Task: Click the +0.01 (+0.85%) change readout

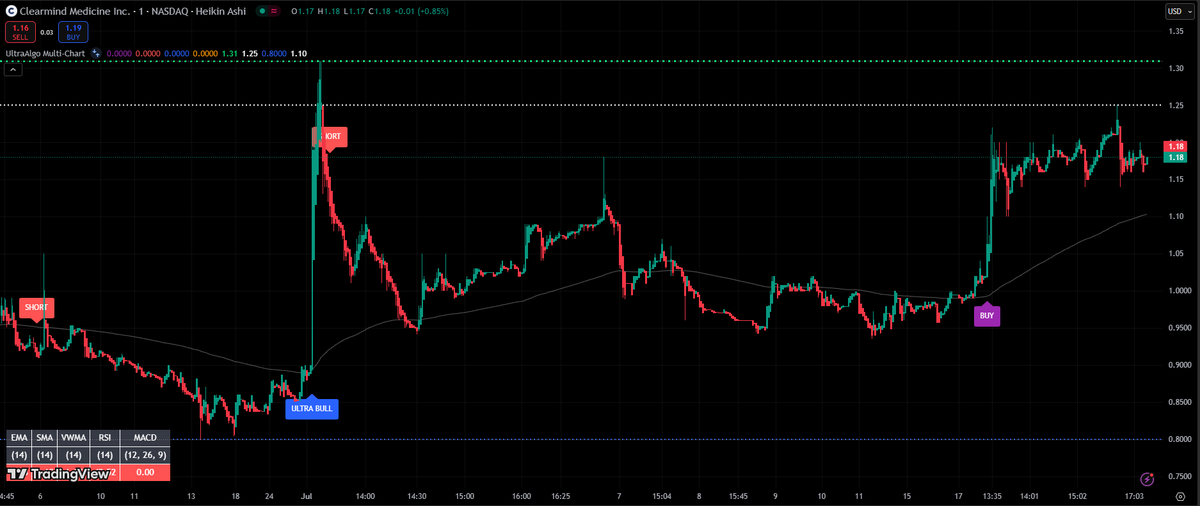Action: click(420, 11)
